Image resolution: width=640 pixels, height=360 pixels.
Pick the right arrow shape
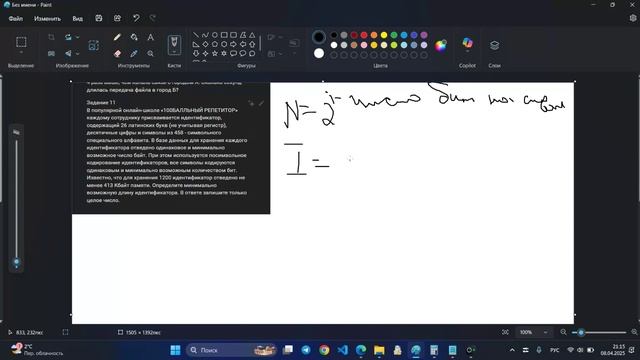click(x=233, y=44)
